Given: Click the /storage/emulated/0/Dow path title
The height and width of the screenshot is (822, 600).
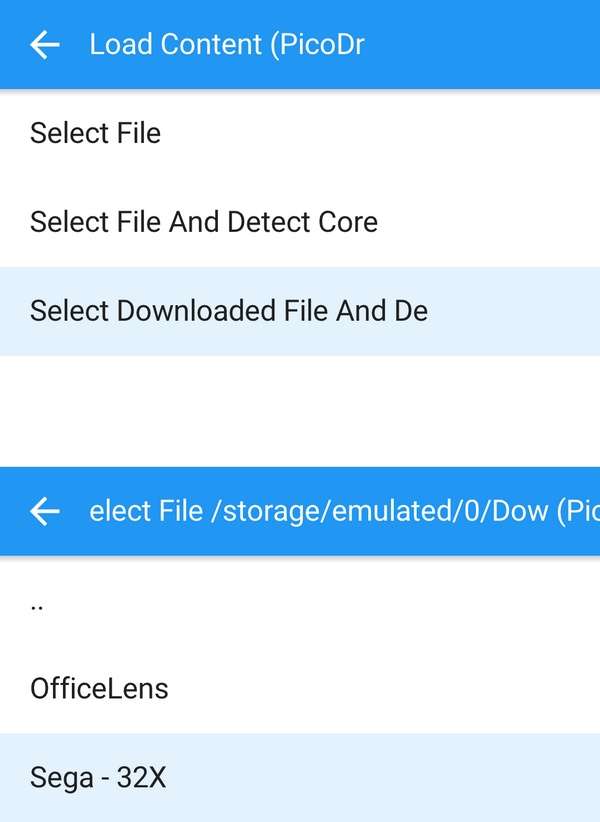Looking at the screenshot, I should click(x=379, y=511).
